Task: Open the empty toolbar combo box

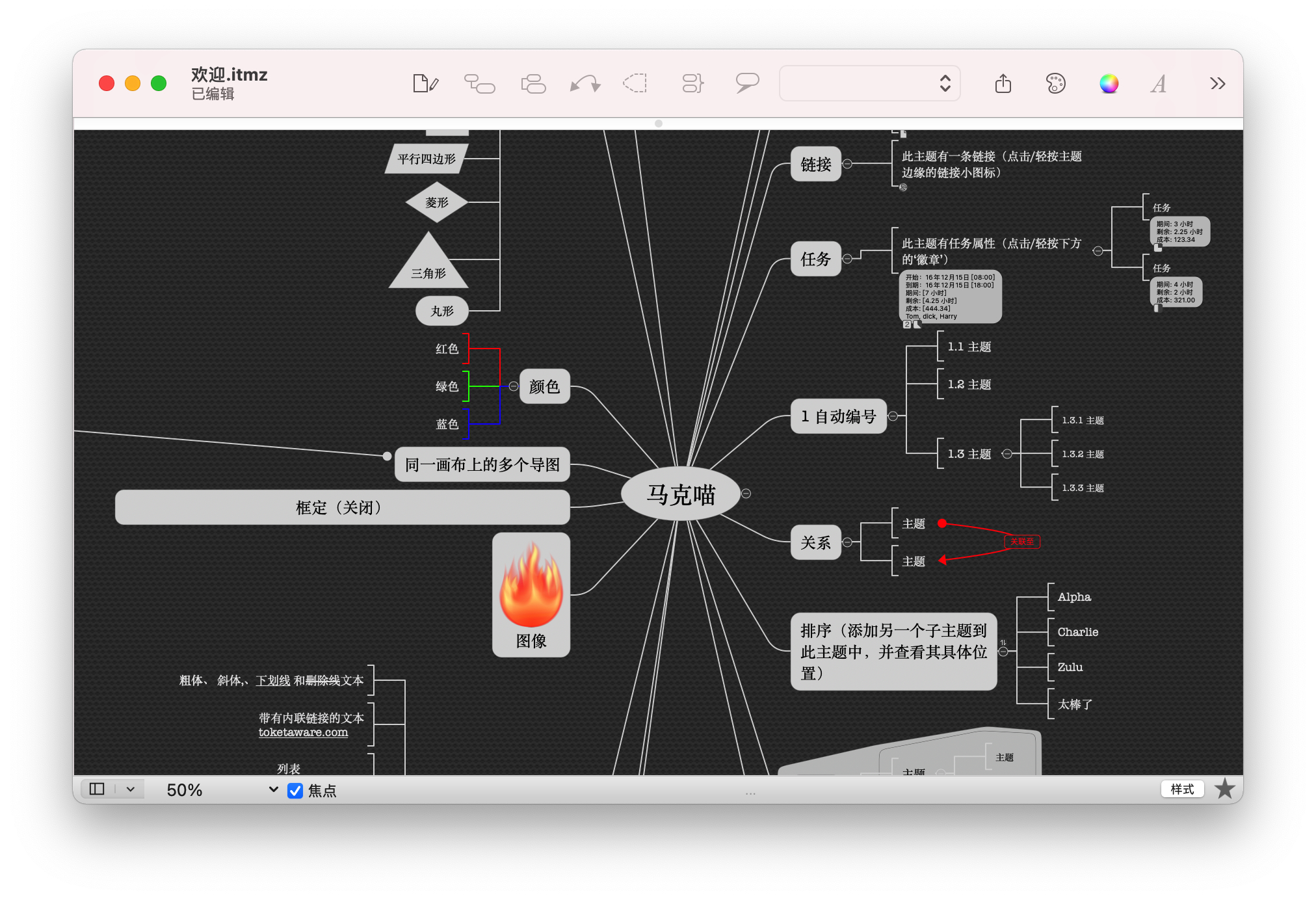Action: click(x=869, y=83)
